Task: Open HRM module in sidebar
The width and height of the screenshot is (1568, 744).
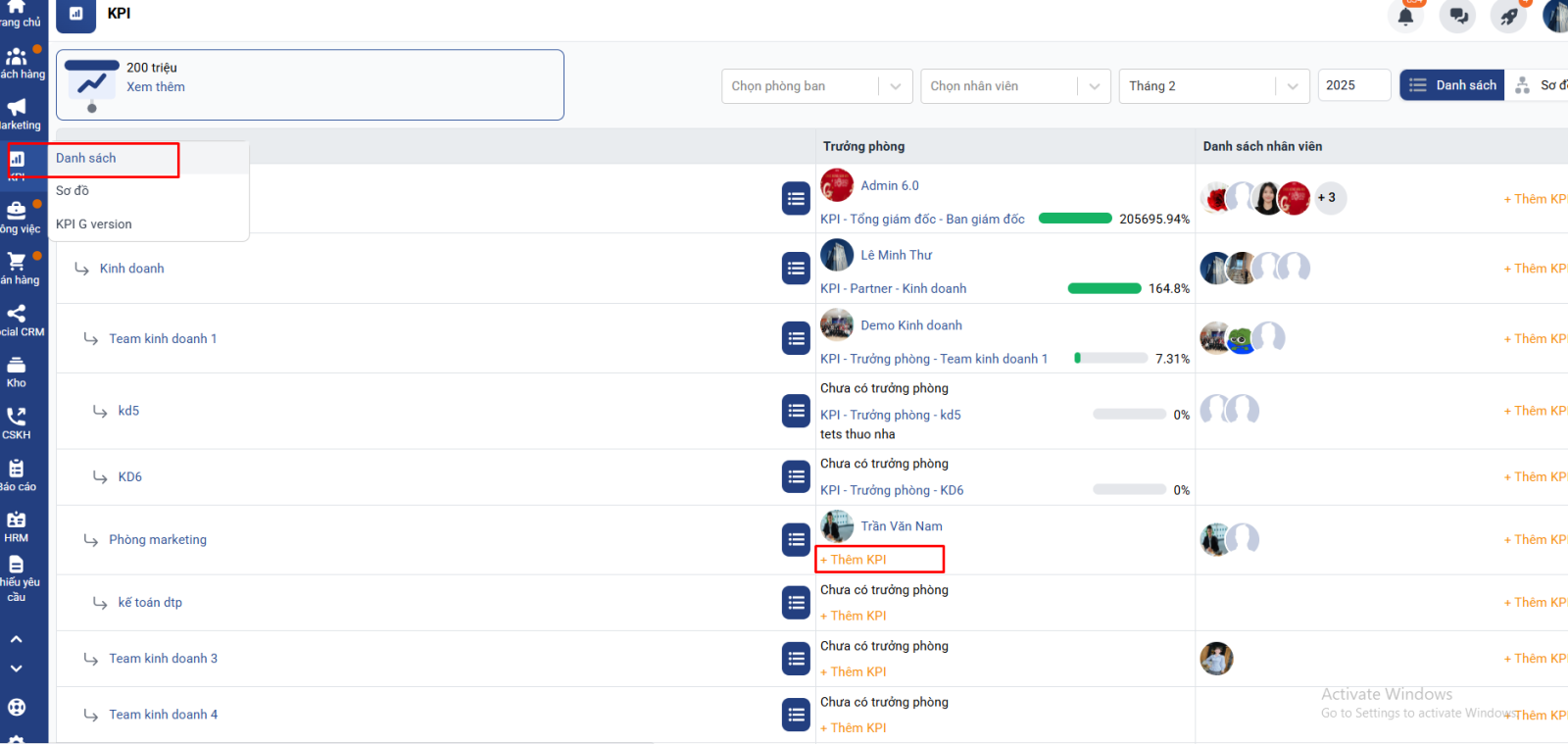Action: tap(17, 526)
